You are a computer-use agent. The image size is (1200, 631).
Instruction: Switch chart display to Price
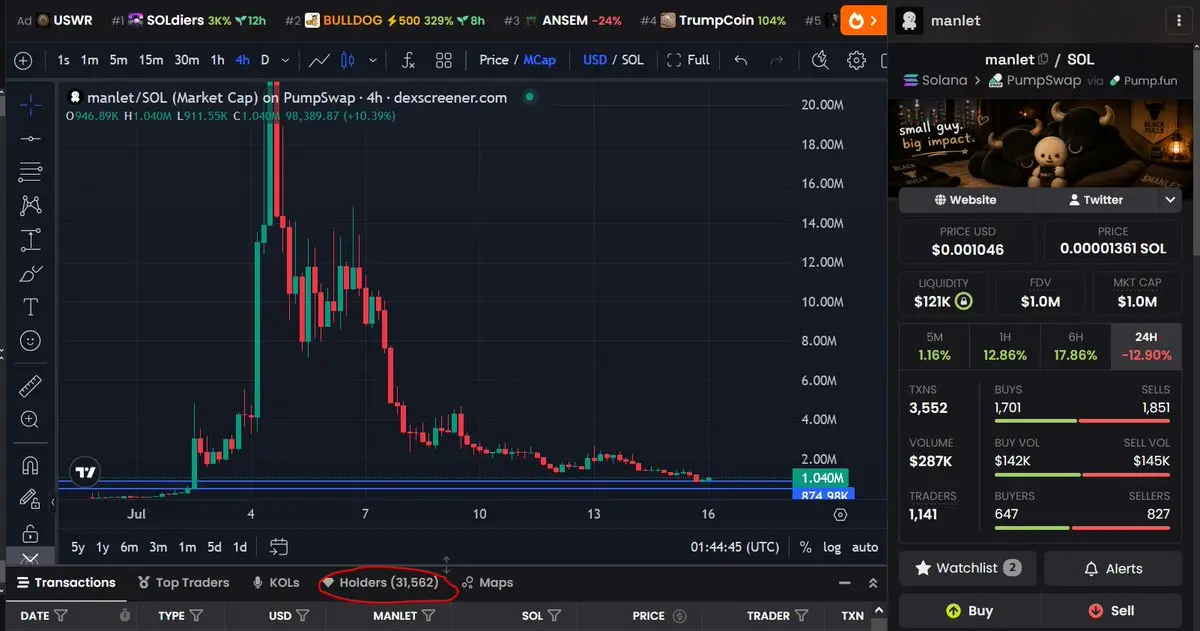tap(494, 60)
